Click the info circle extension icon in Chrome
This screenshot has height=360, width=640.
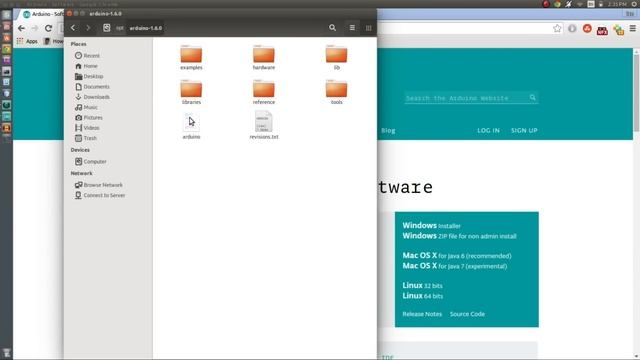click(x=572, y=29)
